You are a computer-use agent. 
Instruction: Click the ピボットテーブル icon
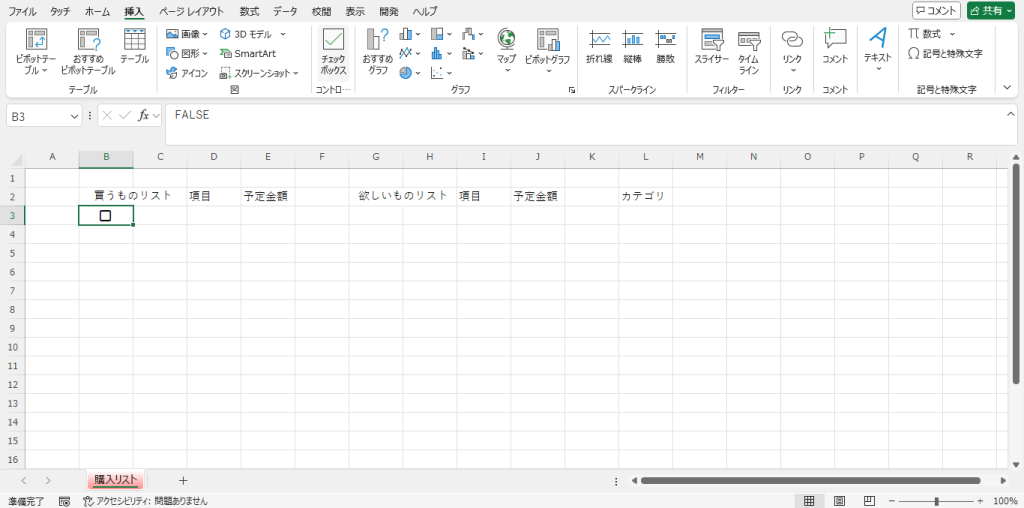click(36, 40)
